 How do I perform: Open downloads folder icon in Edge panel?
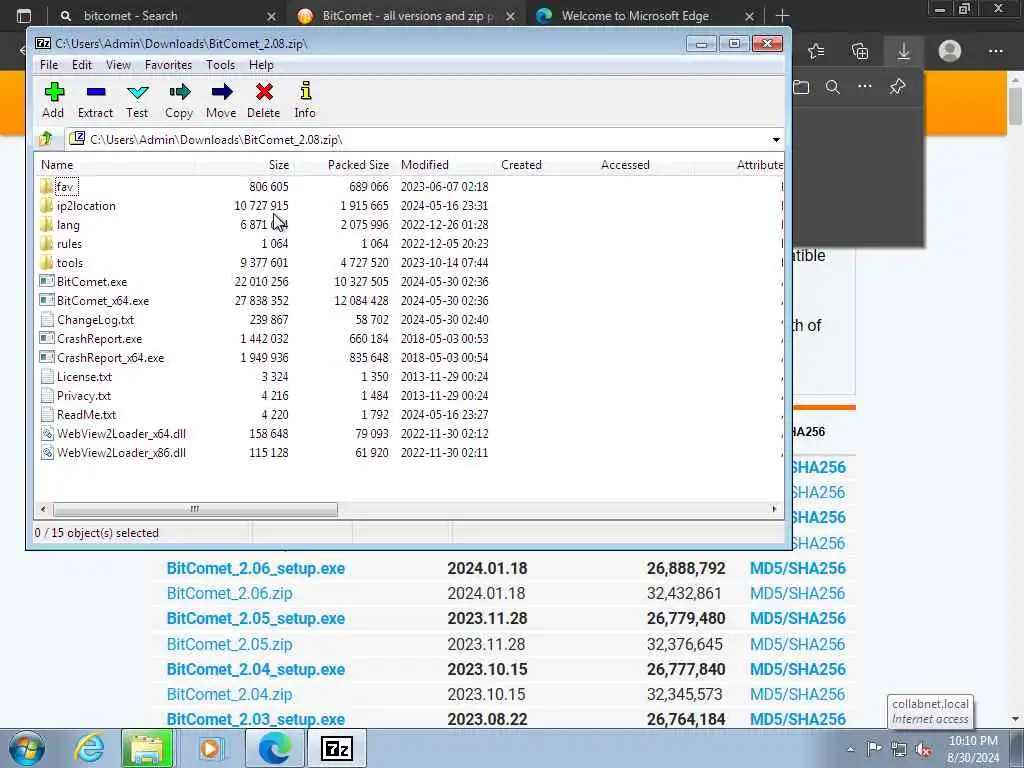(x=801, y=87)
